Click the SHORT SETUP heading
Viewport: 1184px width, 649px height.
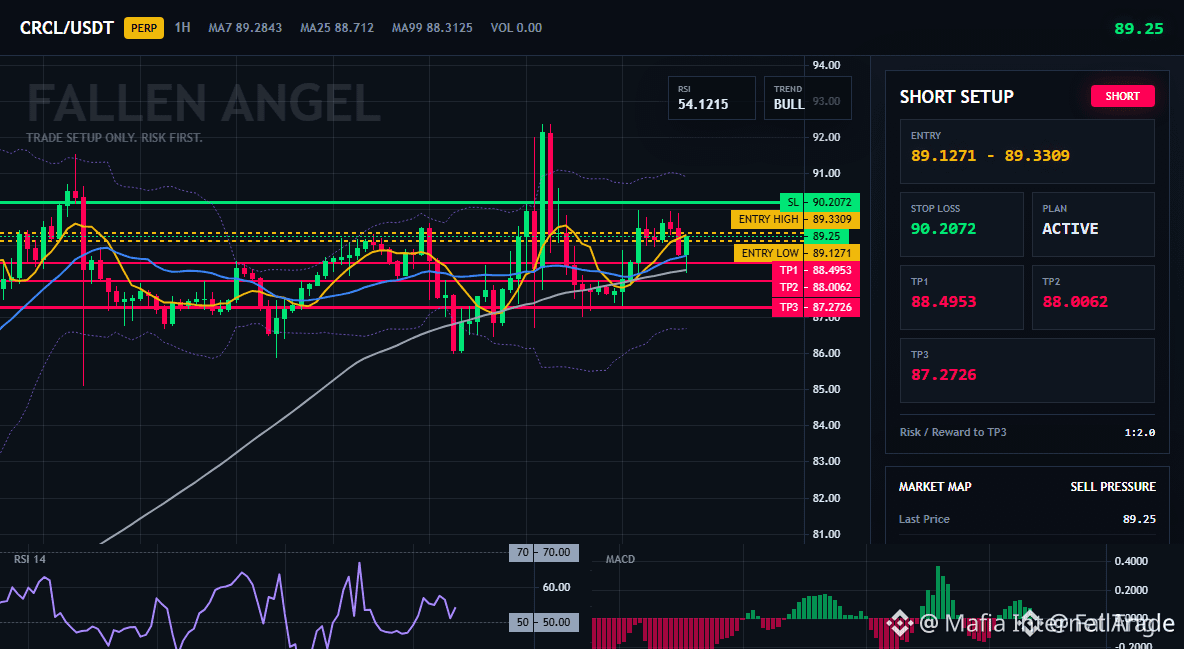(956, 97)
